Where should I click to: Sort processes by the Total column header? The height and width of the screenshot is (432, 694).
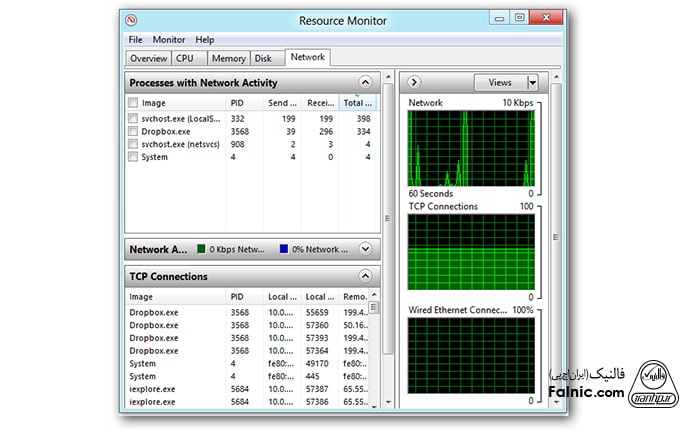(x=356, y=103)
